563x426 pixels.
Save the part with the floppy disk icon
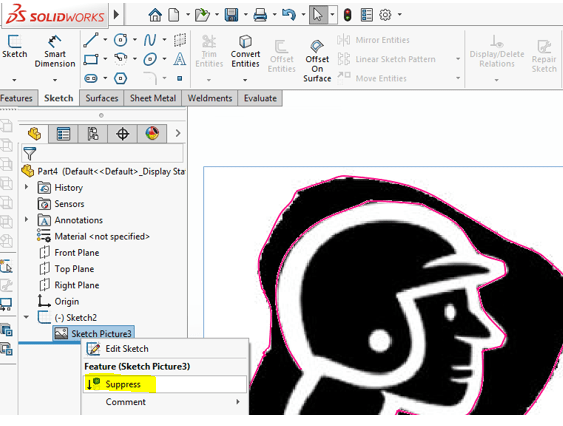(x=231, y=15)
